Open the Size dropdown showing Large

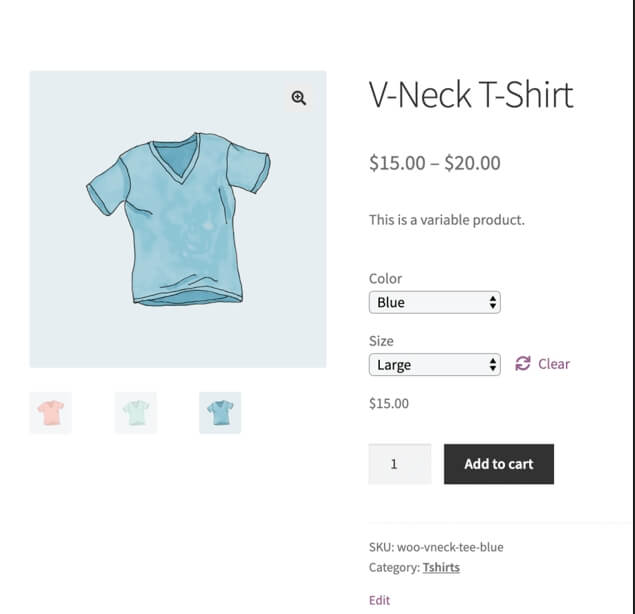pos(435,365)
